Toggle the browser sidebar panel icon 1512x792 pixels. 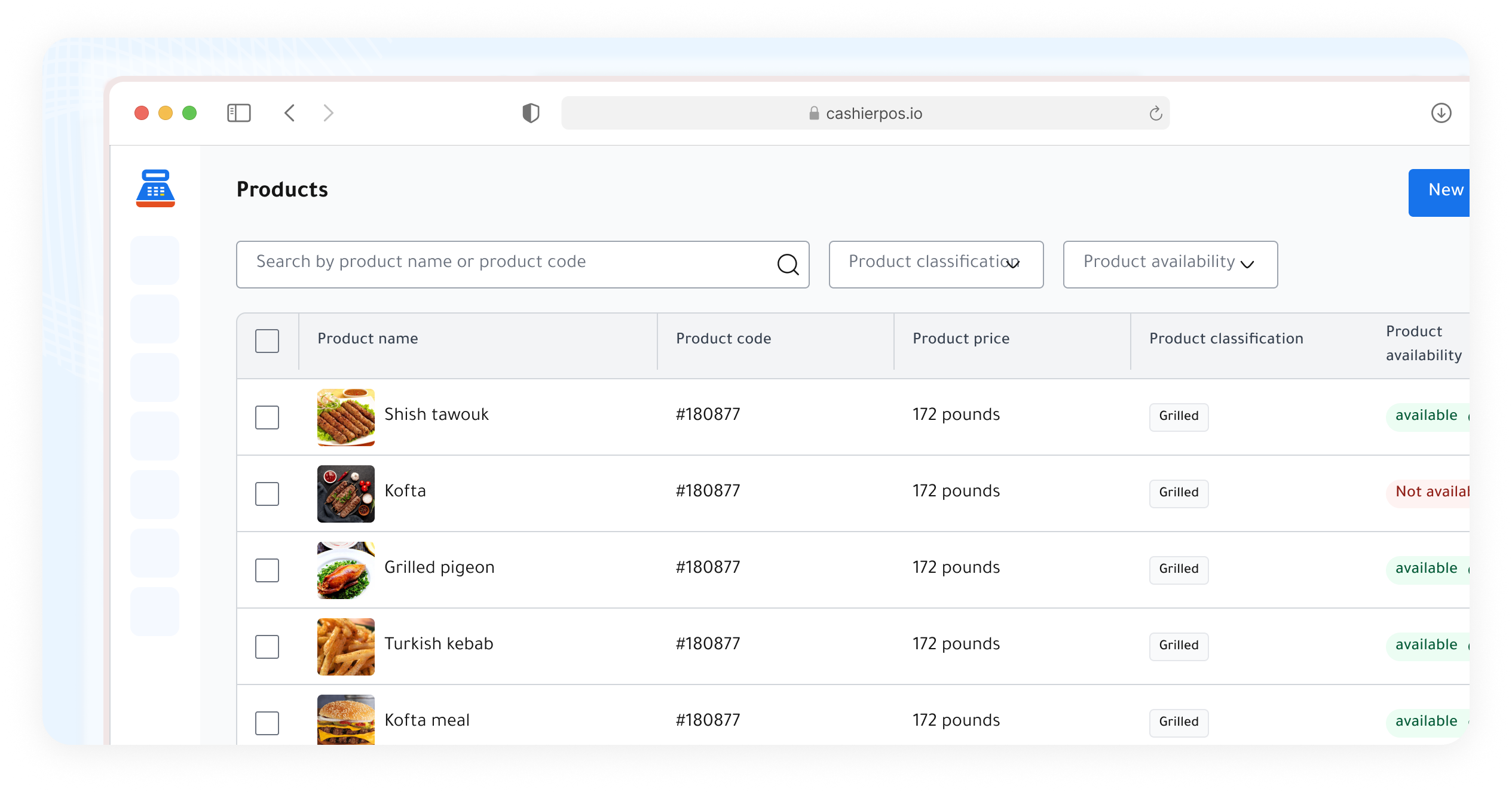(x=238, y=113)
